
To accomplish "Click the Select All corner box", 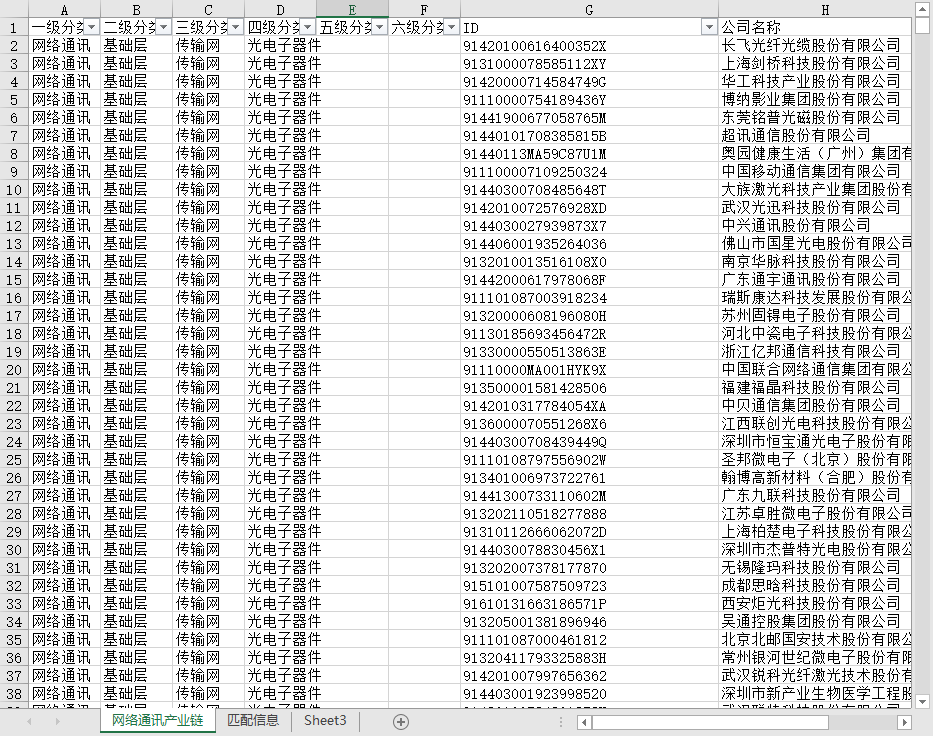I will [x=14, y=9].
